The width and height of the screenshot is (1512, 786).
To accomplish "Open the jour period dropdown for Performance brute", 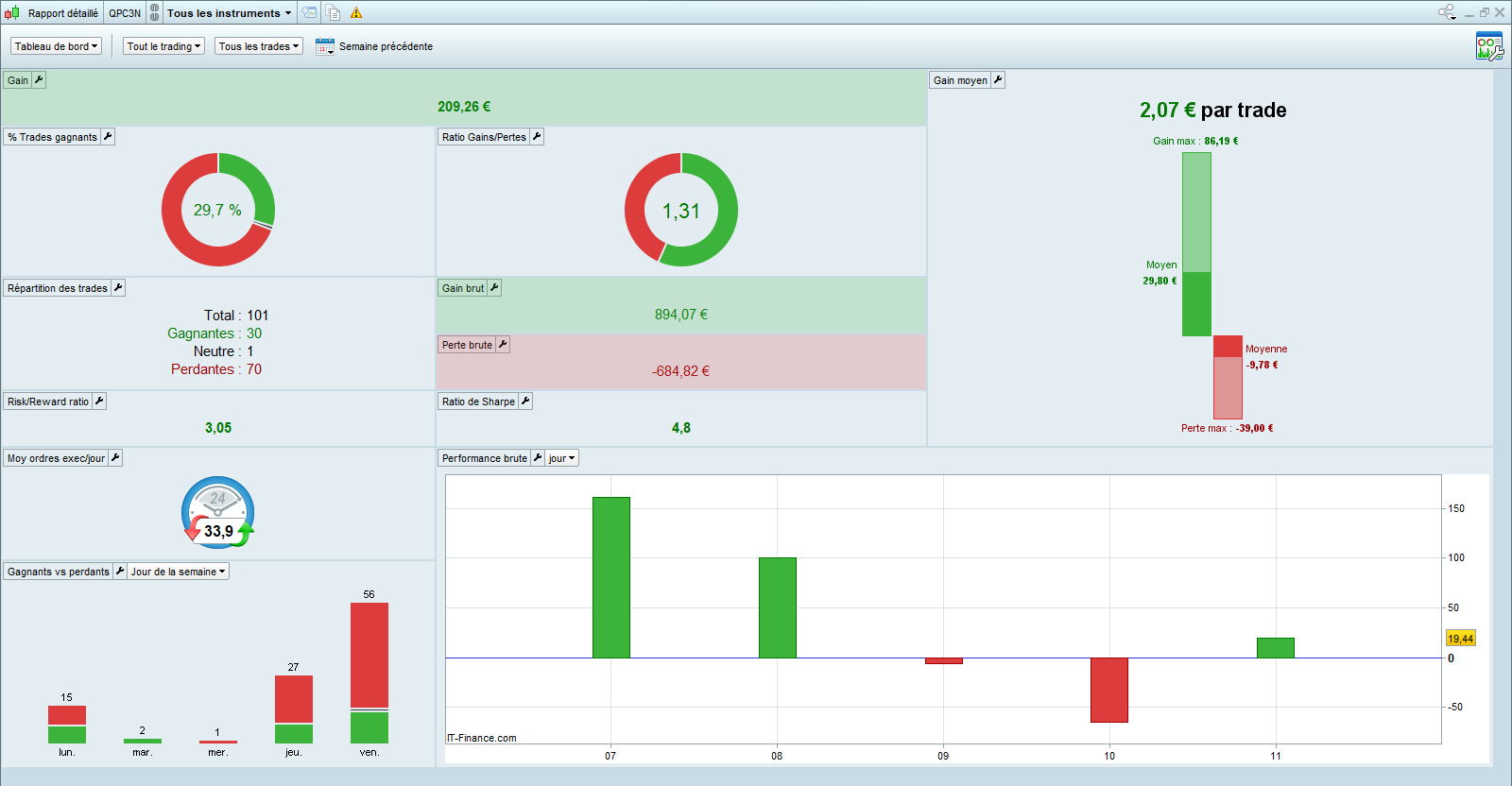I will click(x=561, y=458).
